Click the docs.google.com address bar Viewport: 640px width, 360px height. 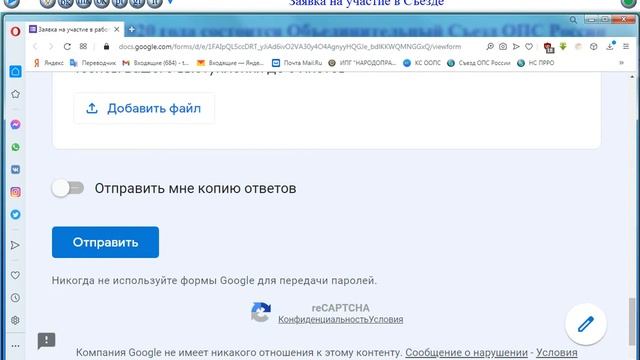coord(289,47)
